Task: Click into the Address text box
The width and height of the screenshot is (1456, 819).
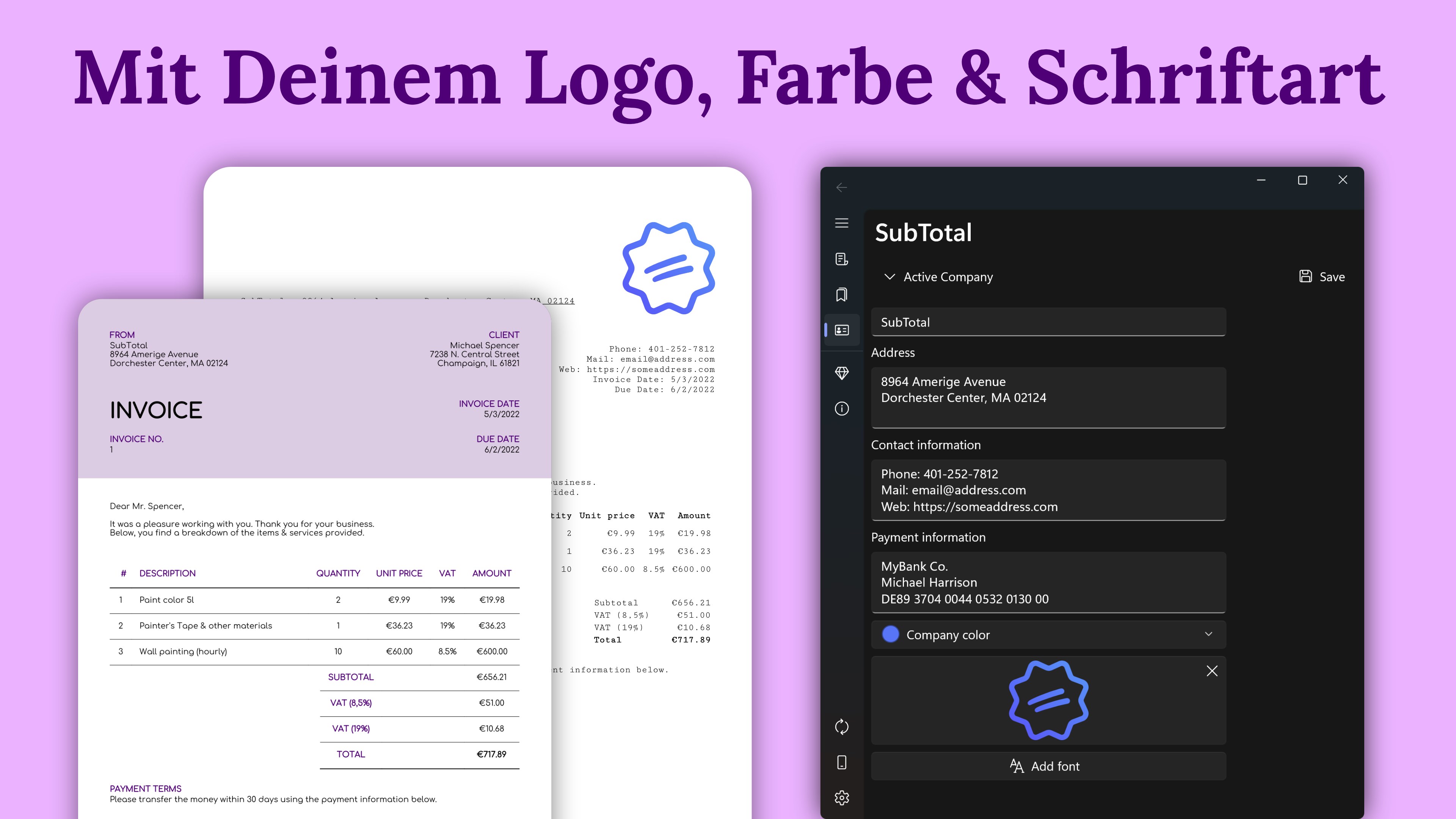Action: (x=1048, y=398)
